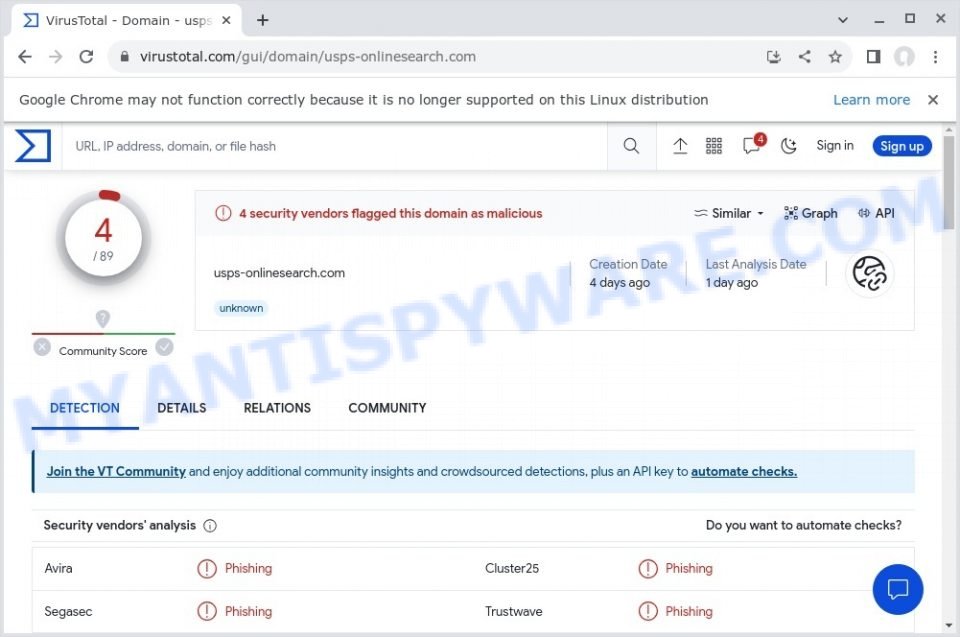Switch to the COMMUNITY tab

387,408
